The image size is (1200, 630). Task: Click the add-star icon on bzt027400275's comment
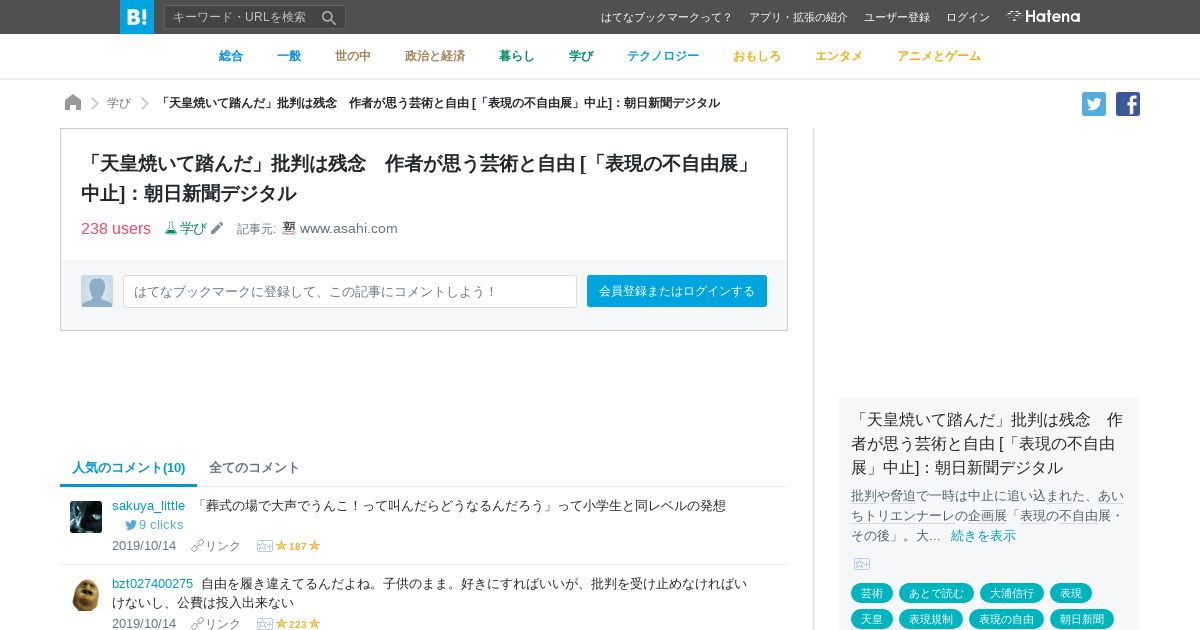pos(265,624)
